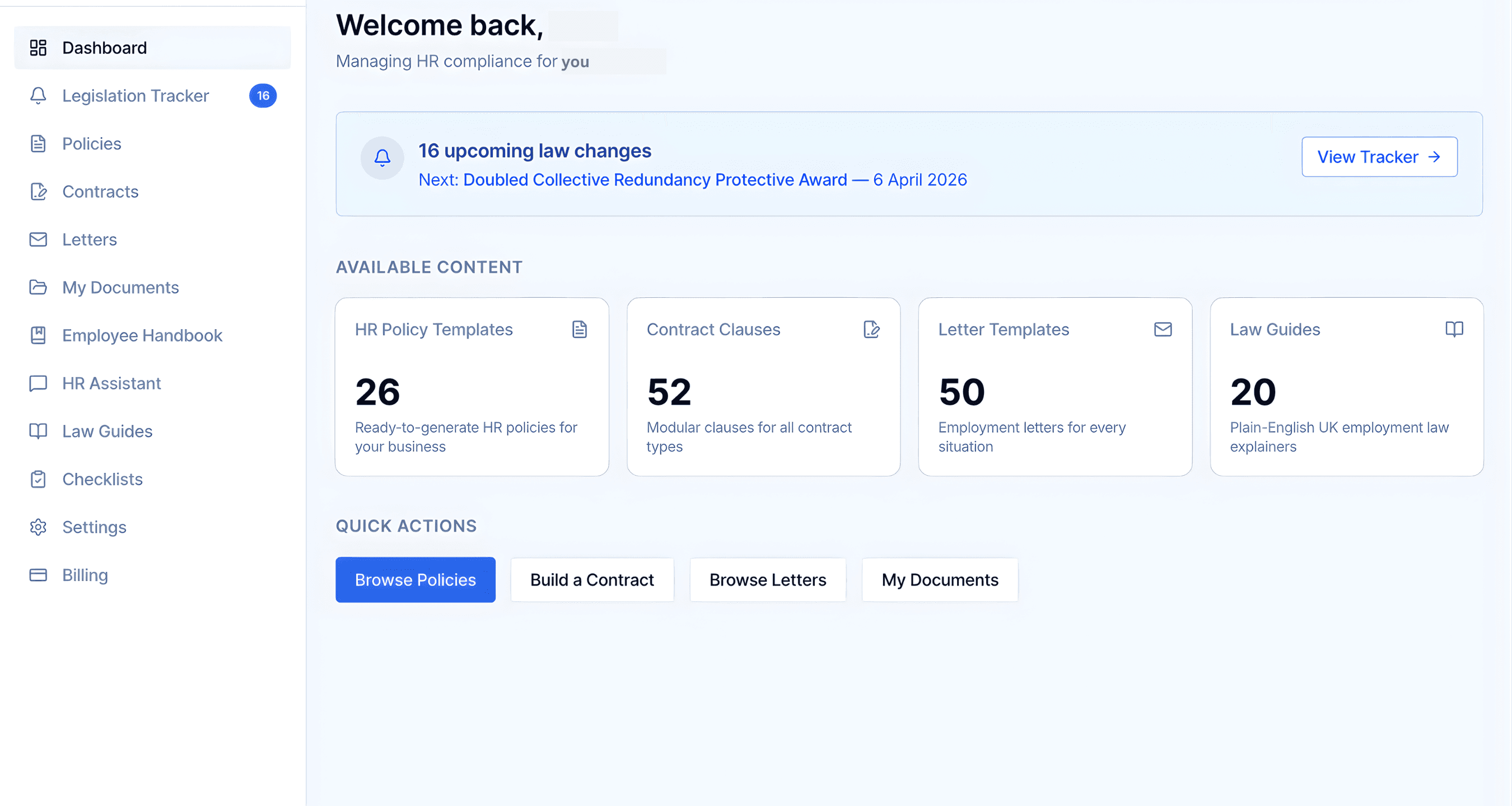This screenshot has width=1512, height=806.
Task: Click the Law Guides open-book icon
Action: tap(38, 431)
